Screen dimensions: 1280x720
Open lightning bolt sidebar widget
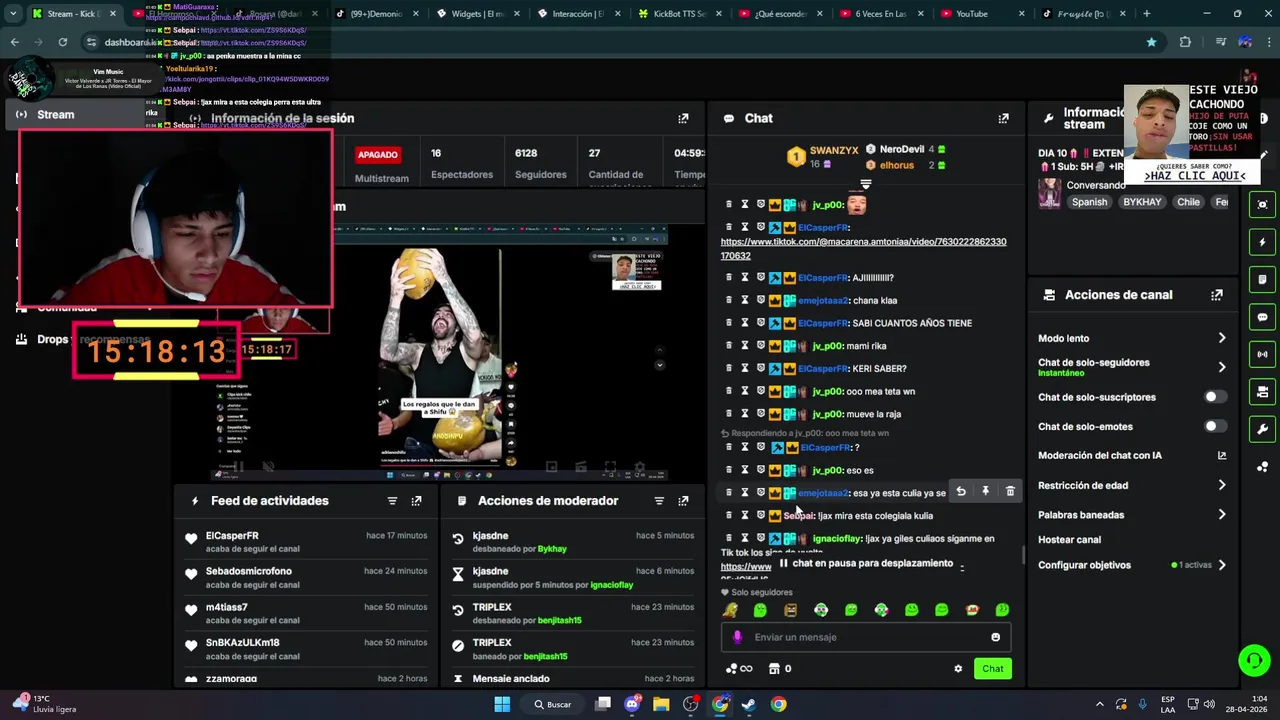1262,242
